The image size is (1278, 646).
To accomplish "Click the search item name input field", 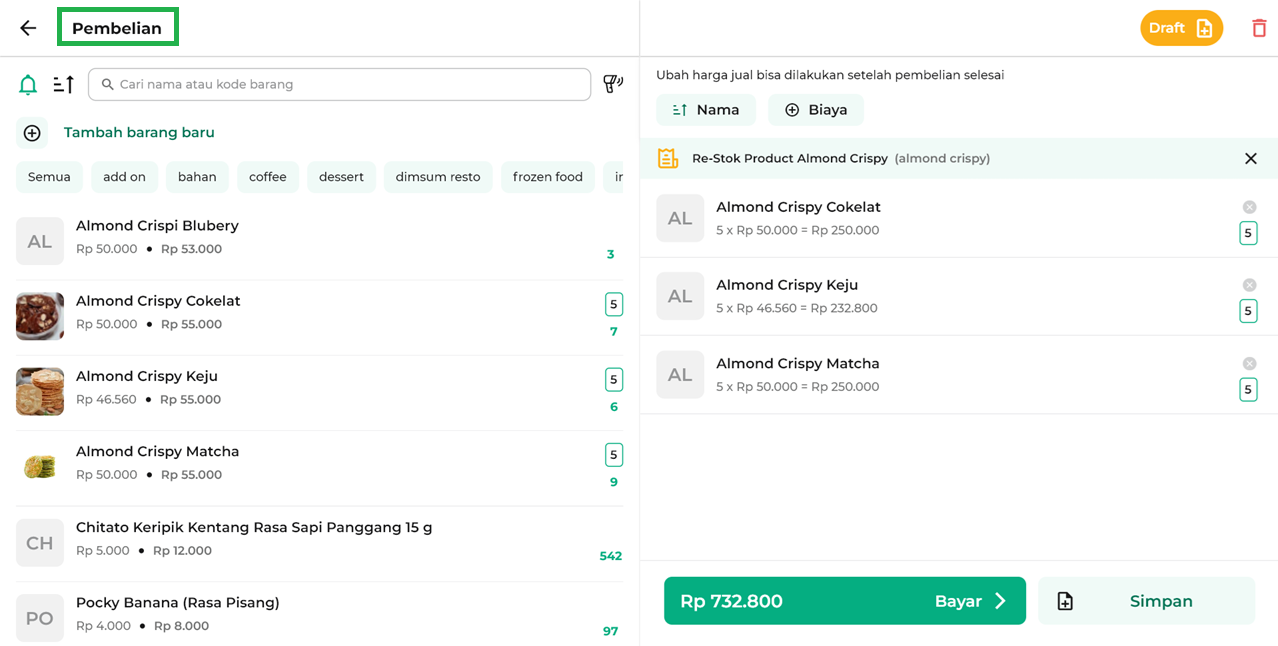I will click(x=340, y=85).
